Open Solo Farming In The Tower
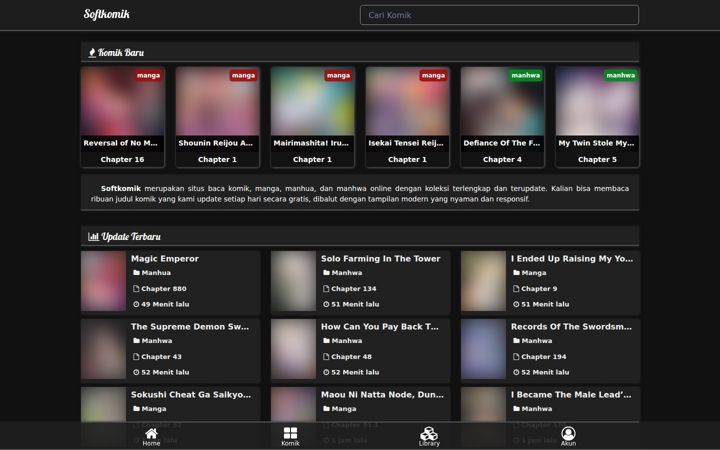720x450 pixels. pyautogui.click(x=381, y=259)
